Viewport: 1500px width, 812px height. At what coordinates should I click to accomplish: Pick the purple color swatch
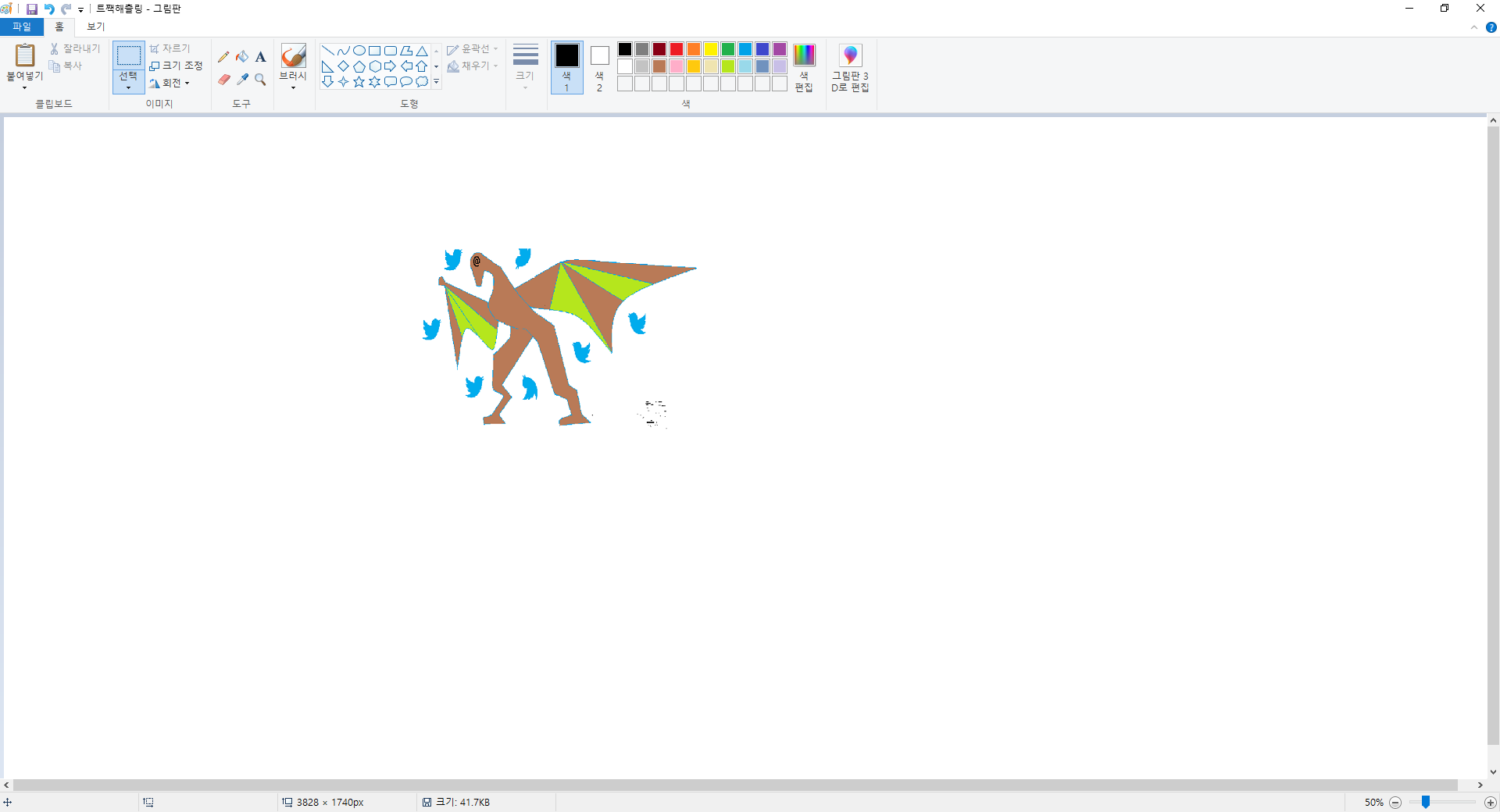780,49
